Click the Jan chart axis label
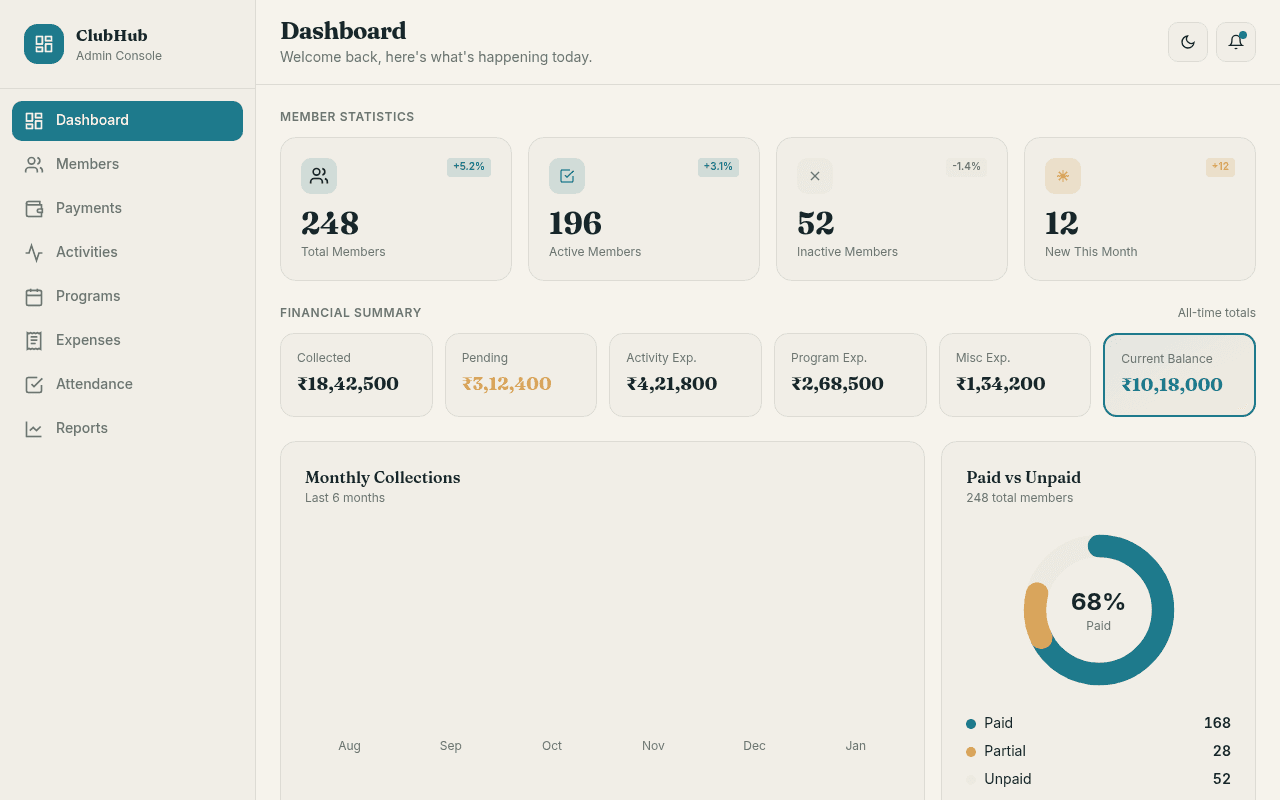The height and width of the screenshot is (800, 1280). [856, 746]
